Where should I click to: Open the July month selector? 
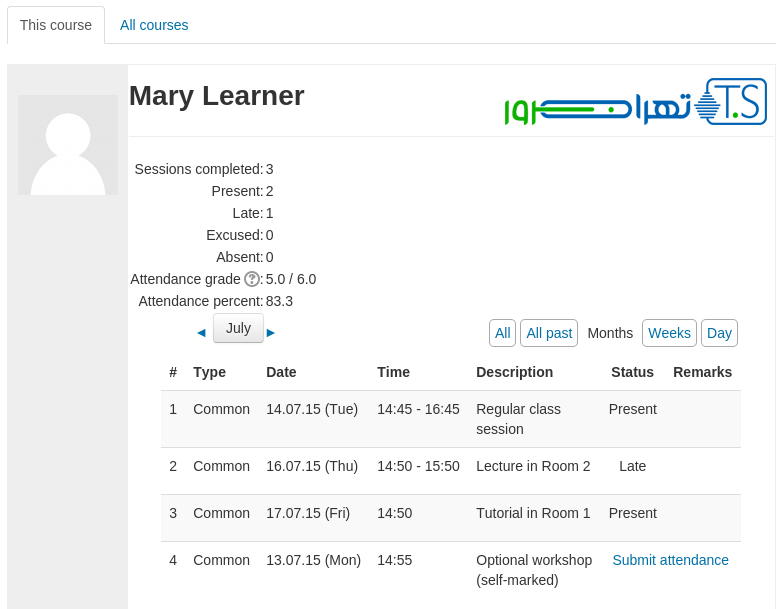coord(238,328)
